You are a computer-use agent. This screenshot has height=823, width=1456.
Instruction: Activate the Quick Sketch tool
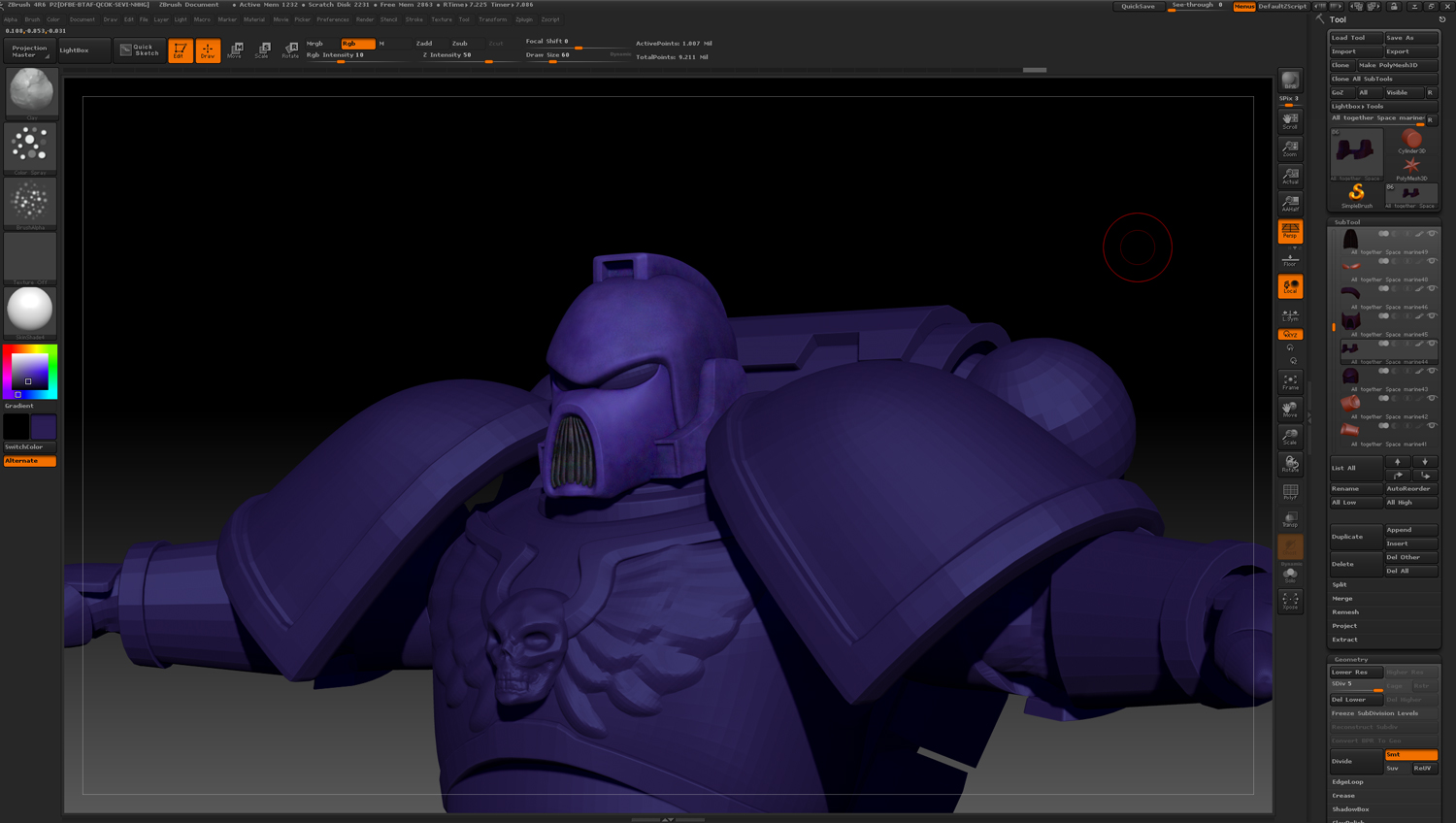(140, 49)
